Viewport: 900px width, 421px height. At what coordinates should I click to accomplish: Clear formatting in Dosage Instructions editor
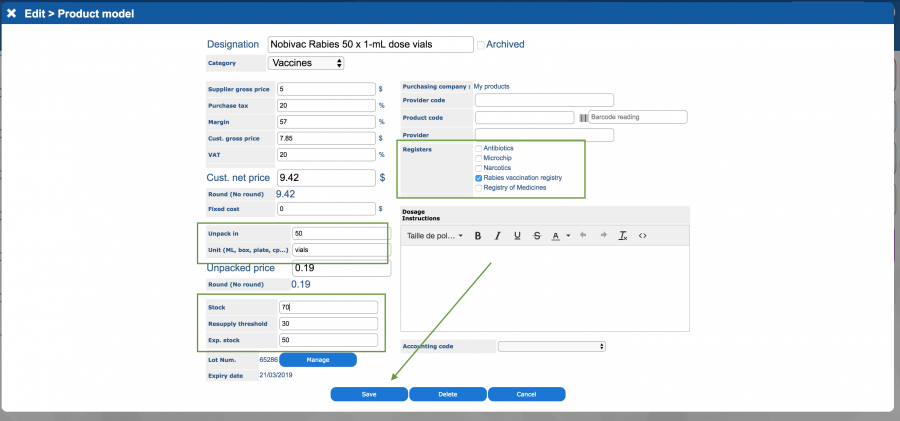coord(623,235)
